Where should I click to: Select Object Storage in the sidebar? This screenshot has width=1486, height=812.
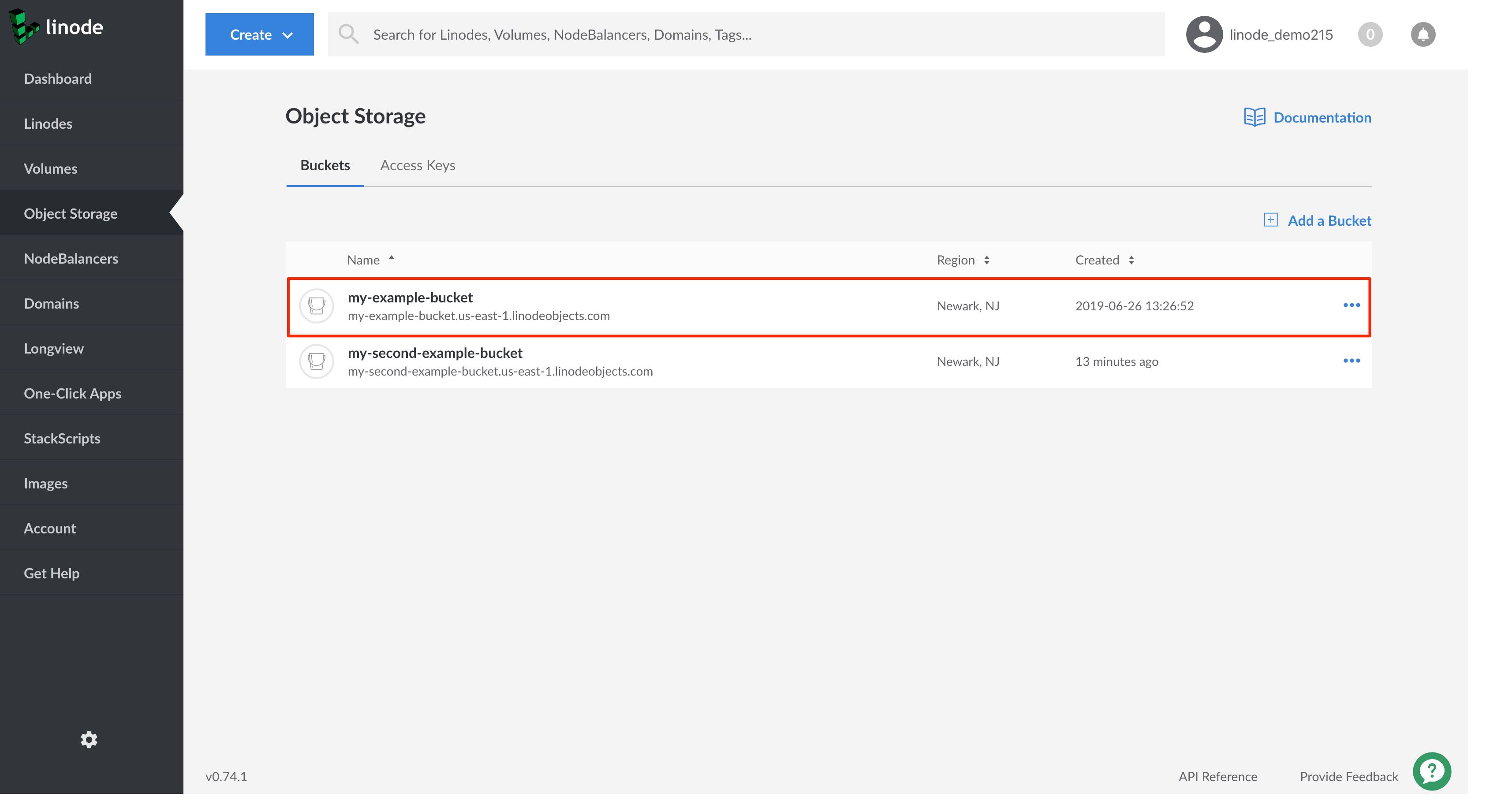[71, 213]
